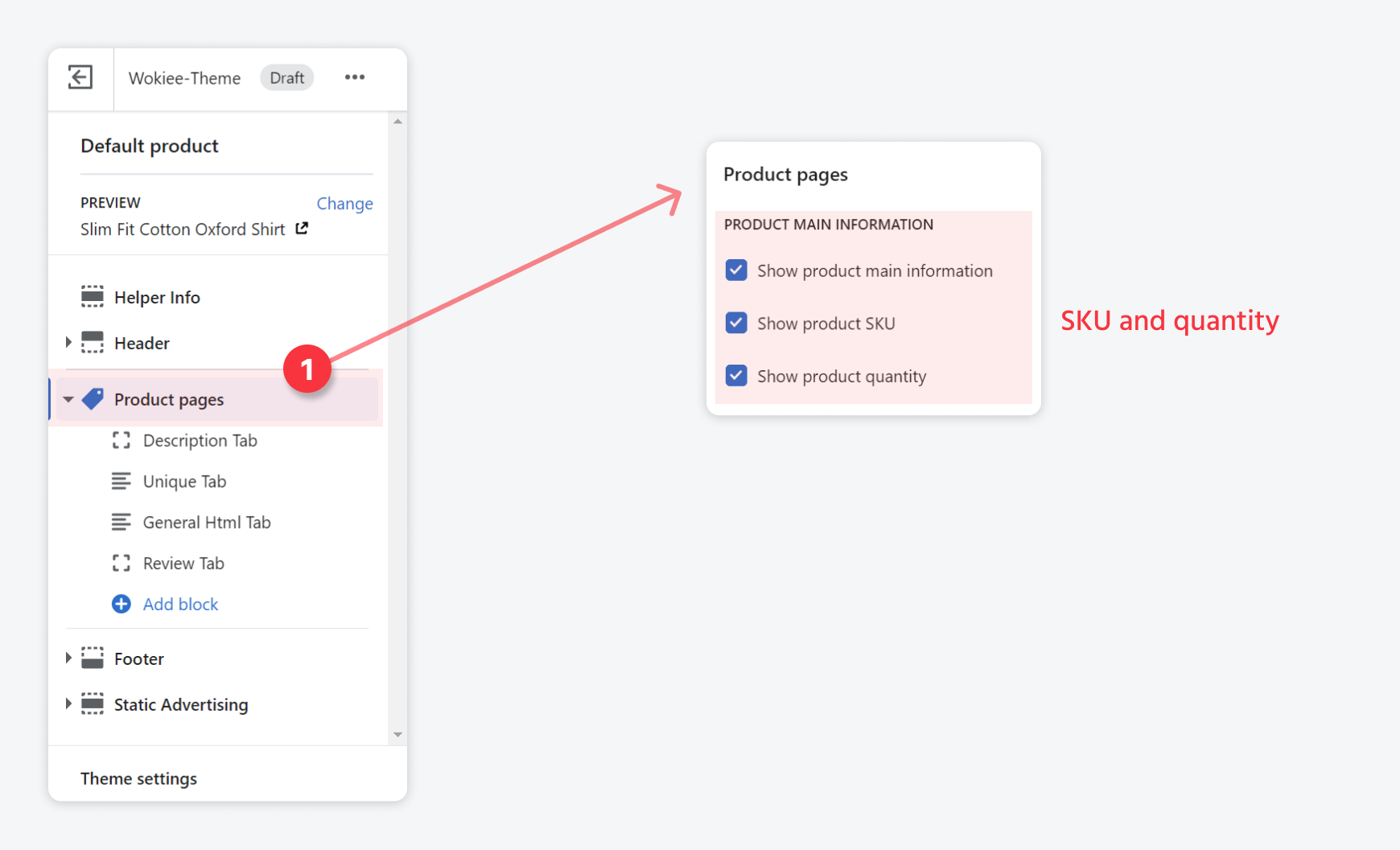The height and width of the screenshot is (850, 1400).
Task: Click the Change preview link
Action: tap(344, 203)
